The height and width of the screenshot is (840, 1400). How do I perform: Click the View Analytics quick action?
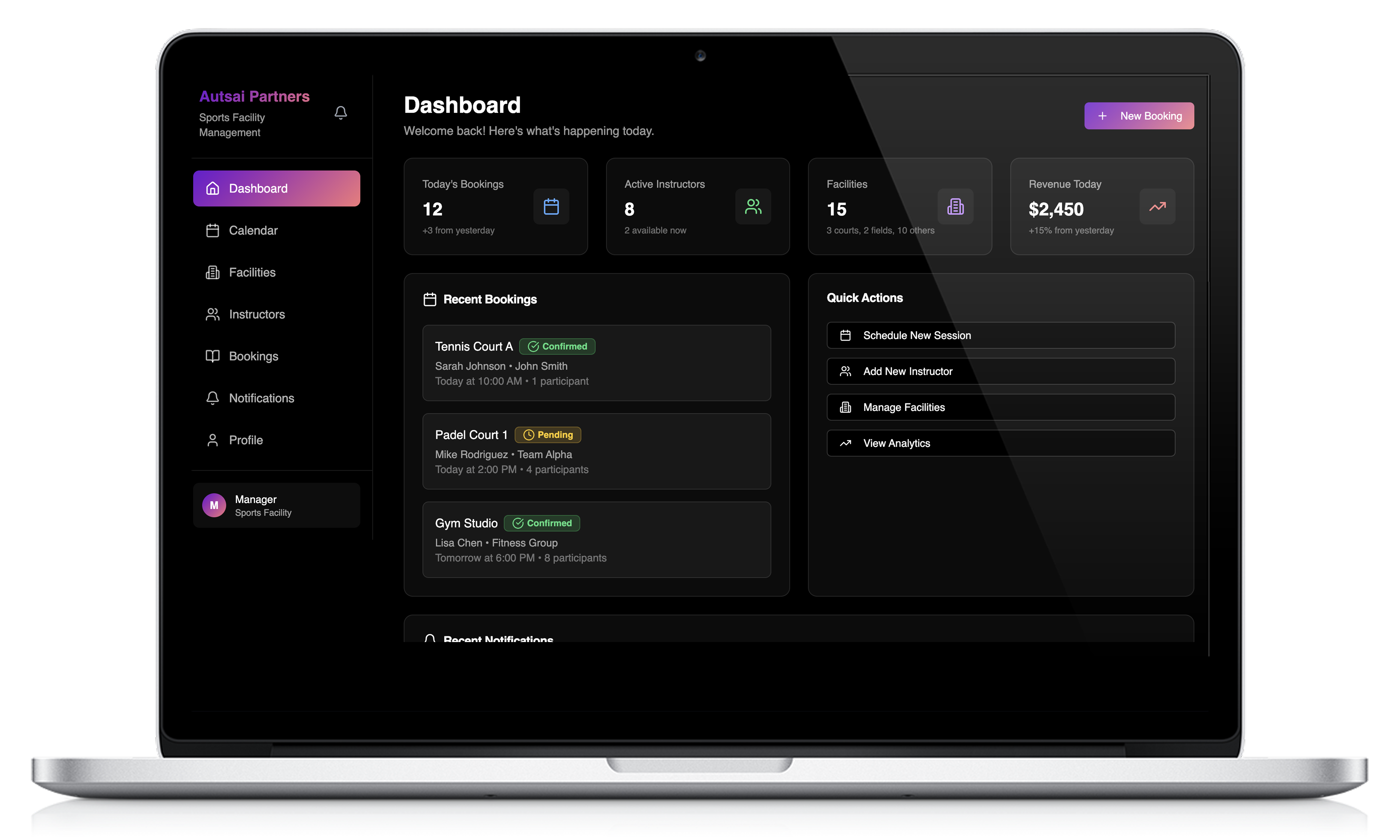click(1000, 443)
